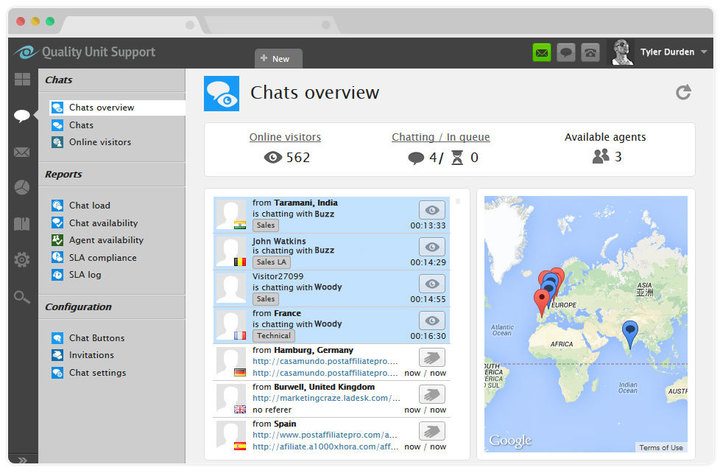Click the Taramani, India visitor avatar
The width and height of the screenshot is (720, 473).
coord(231,215)
